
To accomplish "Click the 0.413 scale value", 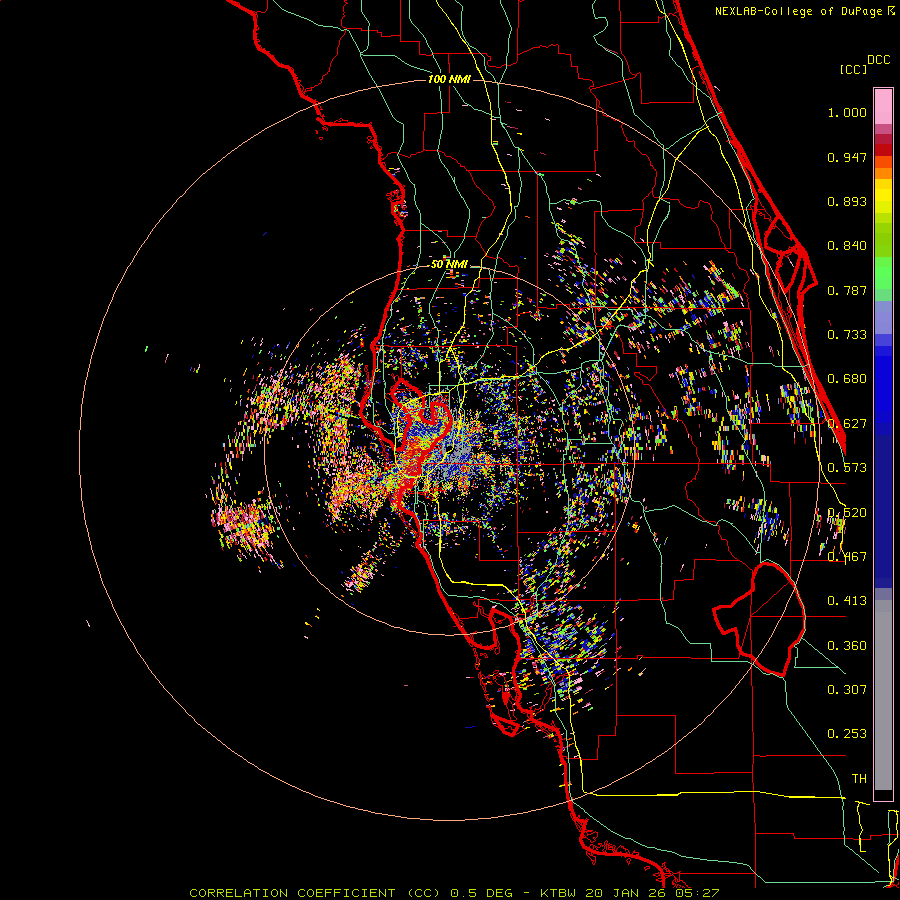I will pos(847,601).
